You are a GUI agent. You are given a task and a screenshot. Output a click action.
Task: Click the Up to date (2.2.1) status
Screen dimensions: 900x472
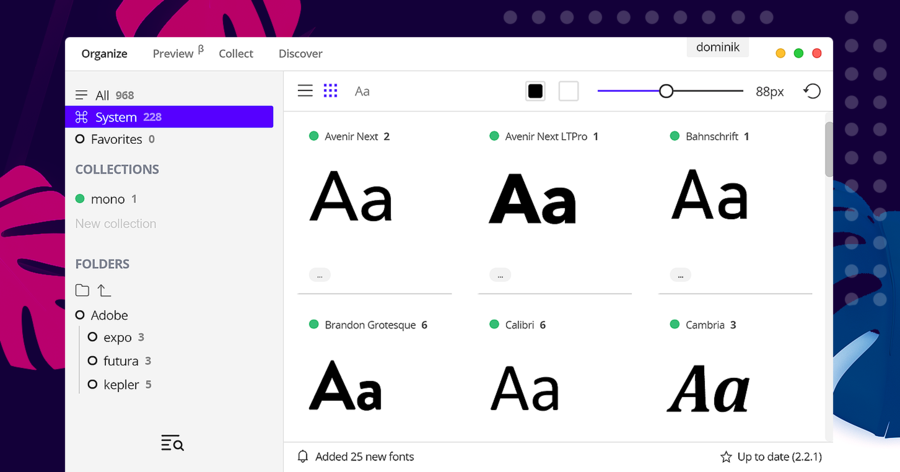(x=779, y=456)
